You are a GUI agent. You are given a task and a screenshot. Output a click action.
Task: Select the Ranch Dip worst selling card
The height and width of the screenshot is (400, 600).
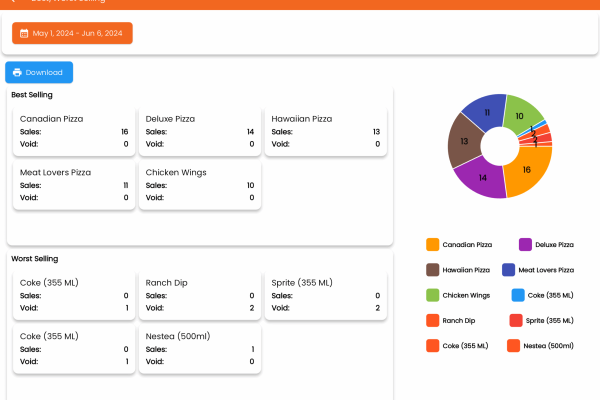[x=200, y=295]
